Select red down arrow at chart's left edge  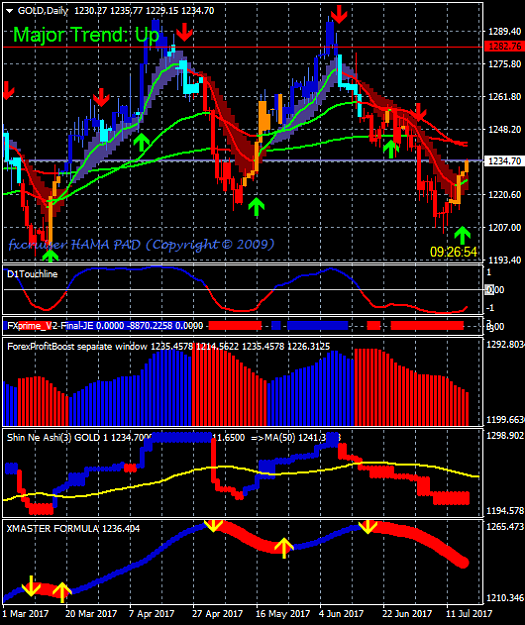[x=8, y=90]
